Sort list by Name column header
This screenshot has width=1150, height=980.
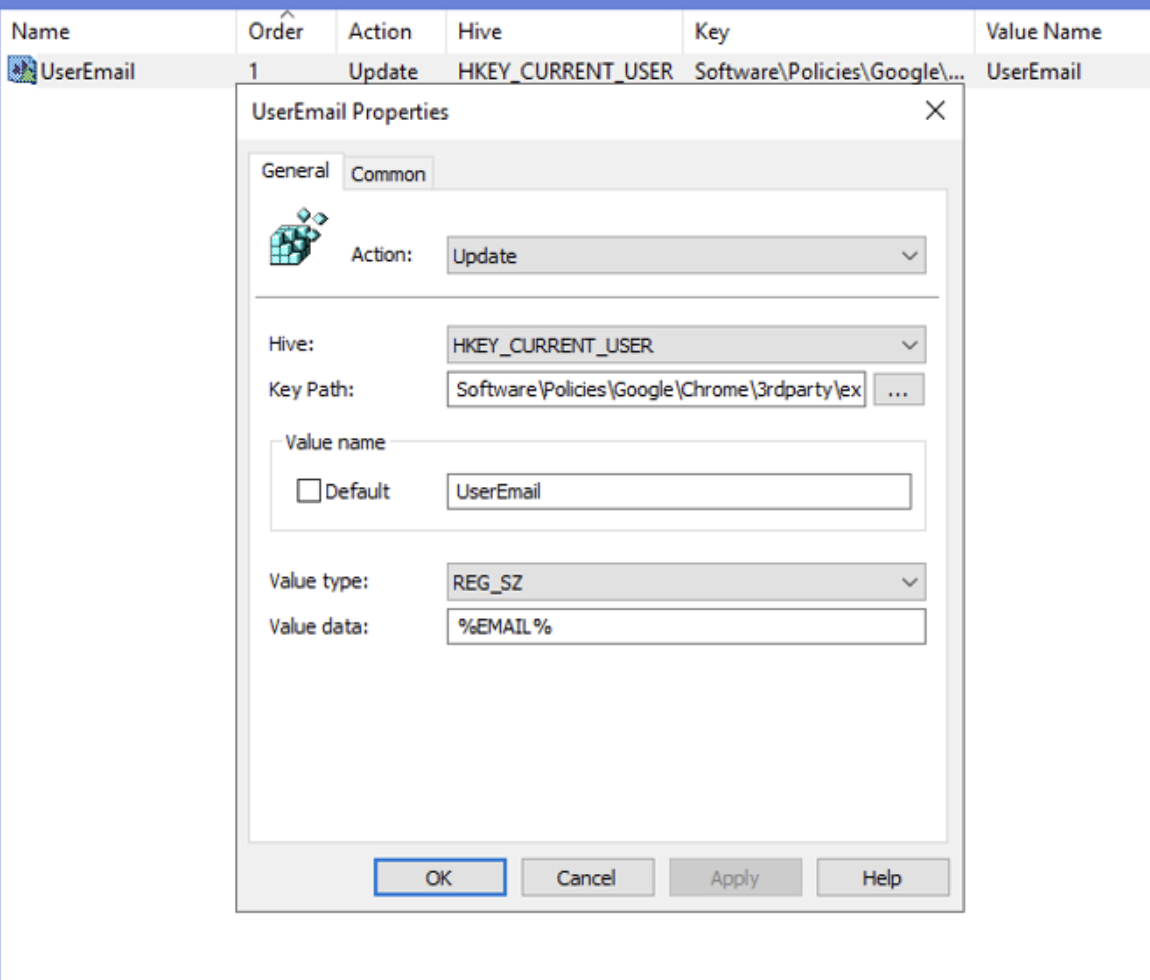[x=40, y=32]
